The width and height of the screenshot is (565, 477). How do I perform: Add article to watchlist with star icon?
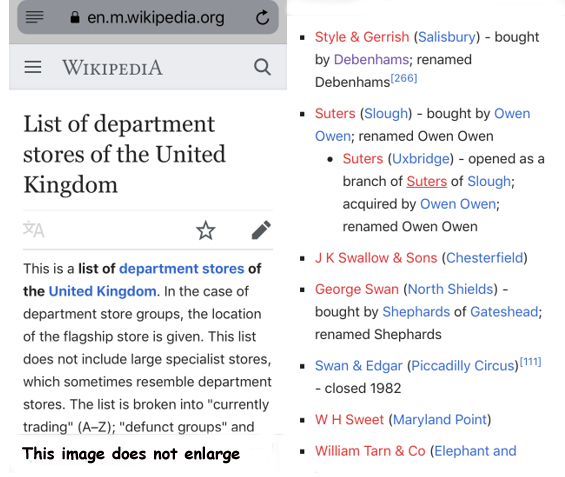[x=206, y=231]
